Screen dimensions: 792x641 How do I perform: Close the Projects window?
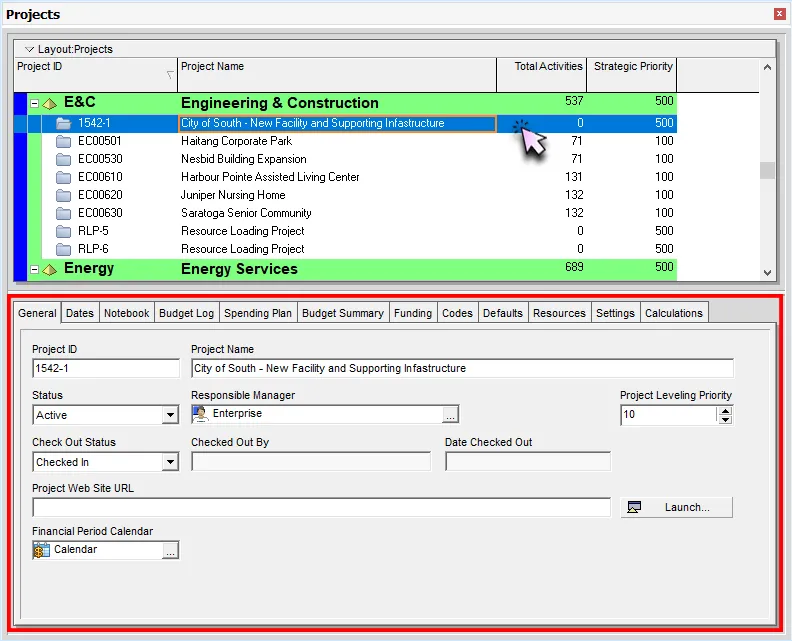point(779,14)
